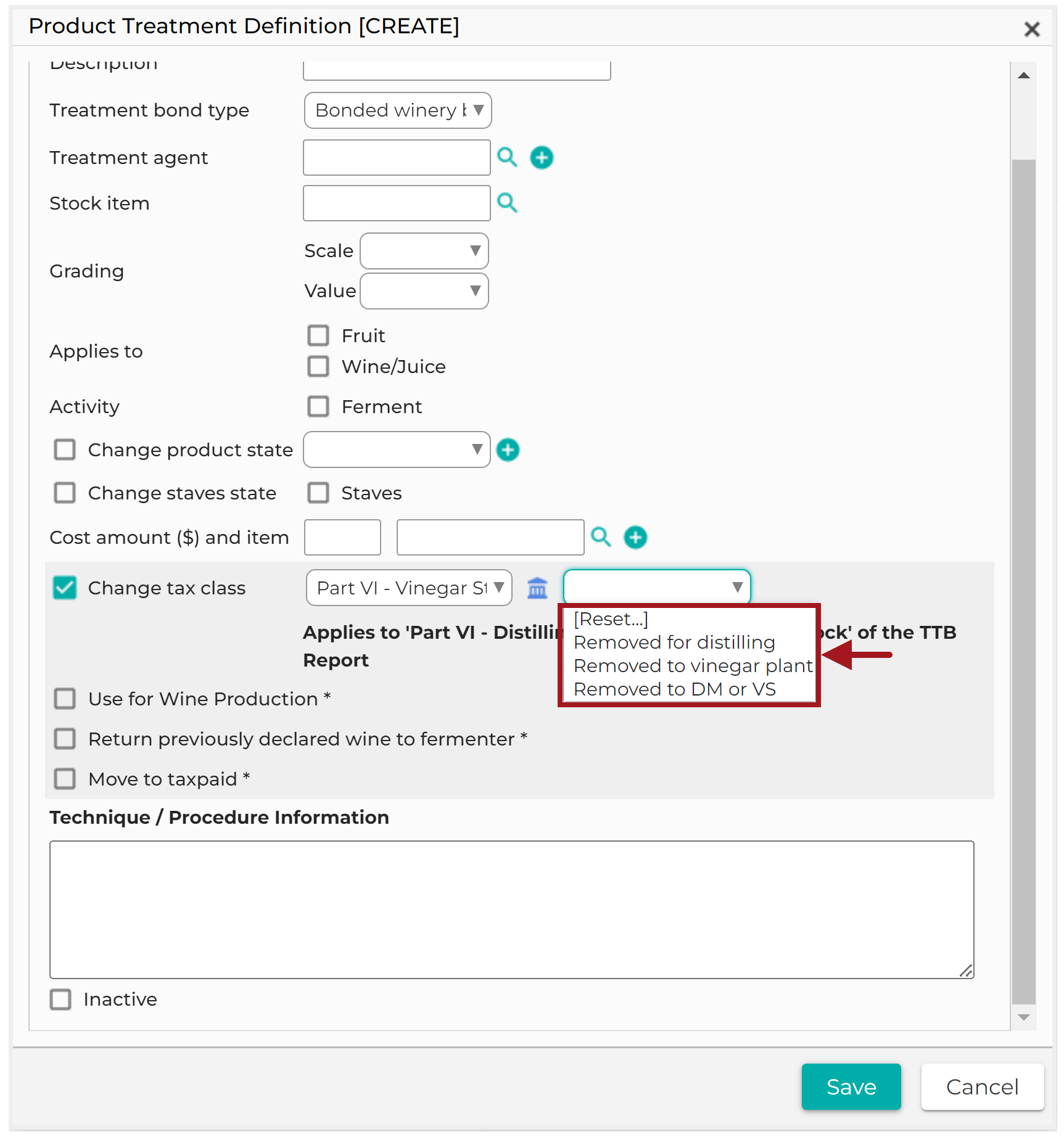This screenshot has height=1137, width=1064.
Task: Add a new product state
Action: point(508,449)
